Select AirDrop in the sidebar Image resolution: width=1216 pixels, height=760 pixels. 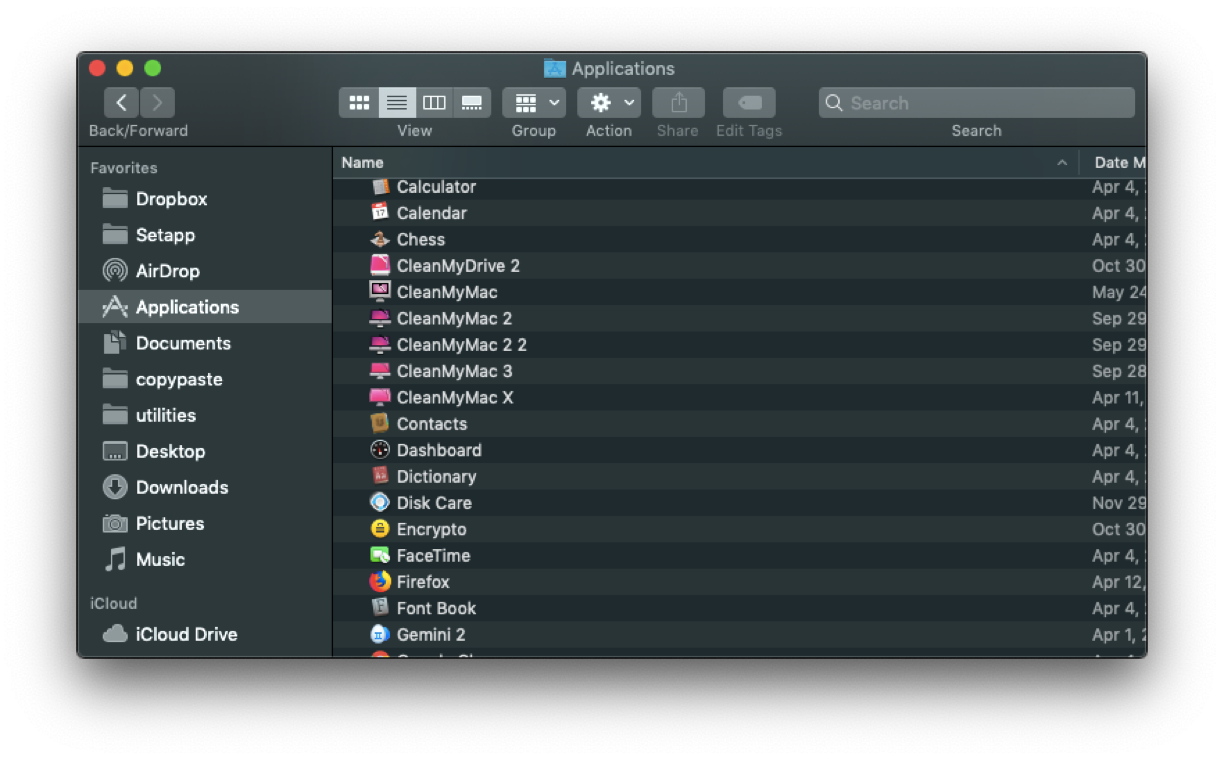204,271
